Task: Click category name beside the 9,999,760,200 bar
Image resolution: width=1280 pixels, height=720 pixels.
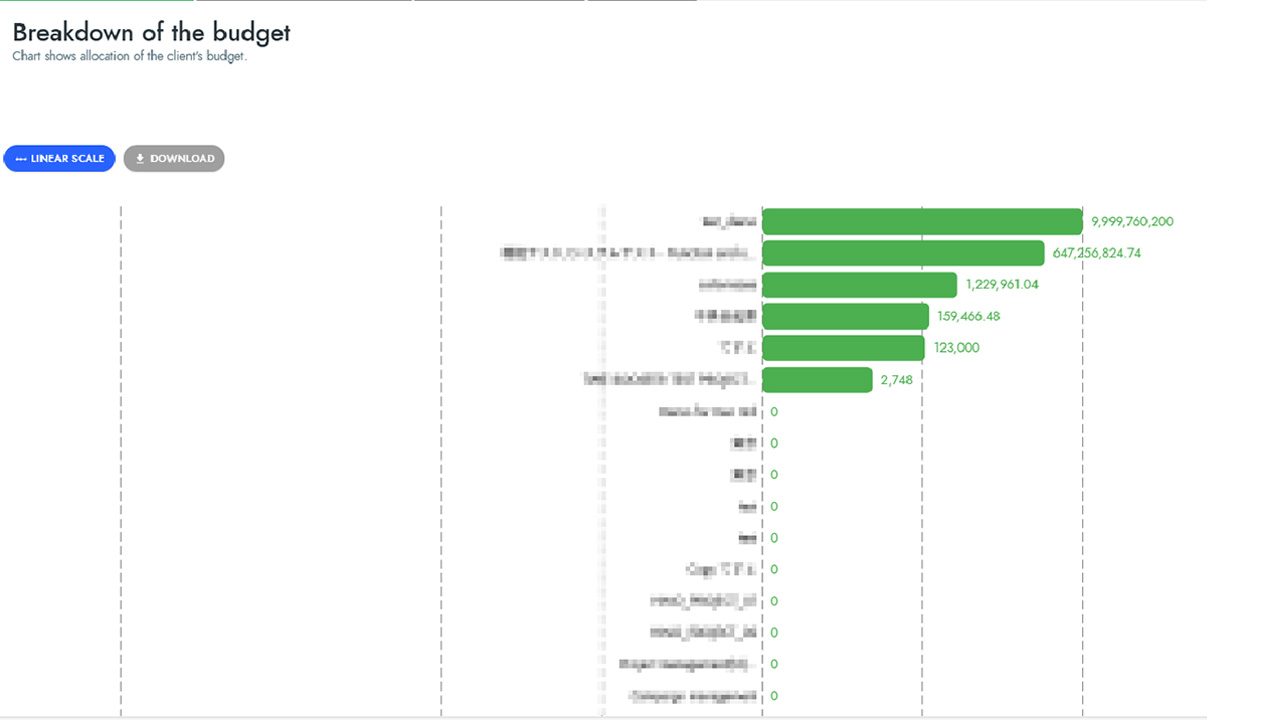Action: coord(729,222)
